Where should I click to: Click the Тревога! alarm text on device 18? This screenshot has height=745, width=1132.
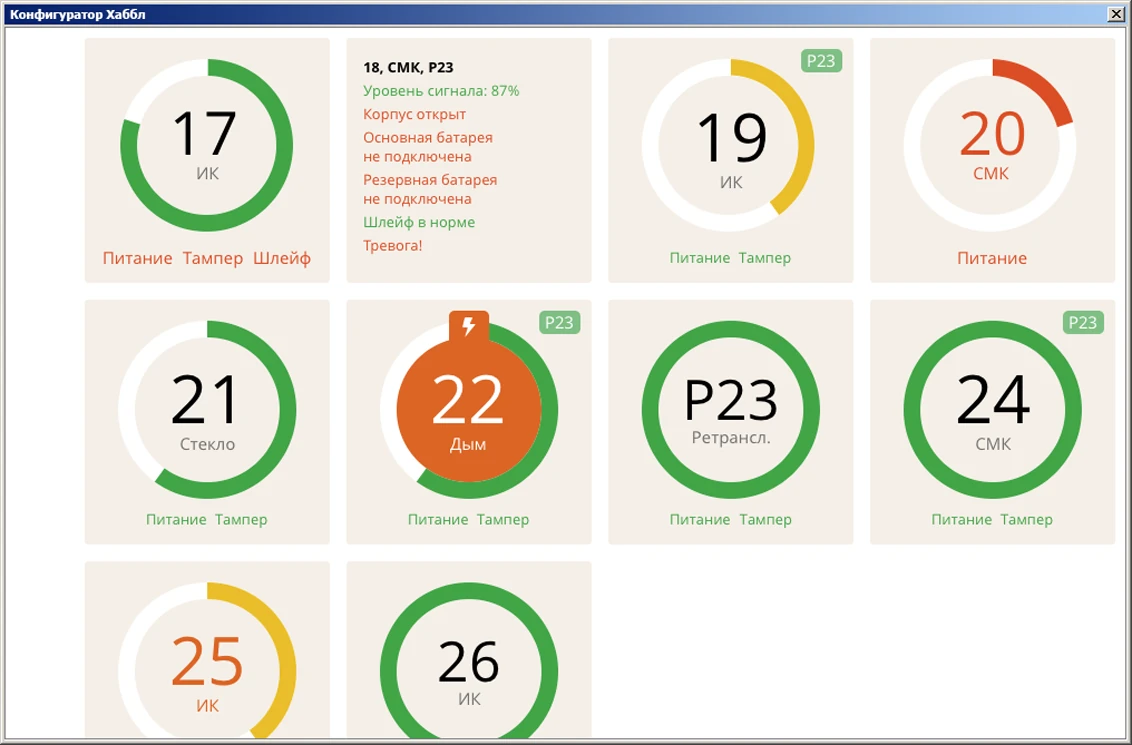[x=393, y=245]
